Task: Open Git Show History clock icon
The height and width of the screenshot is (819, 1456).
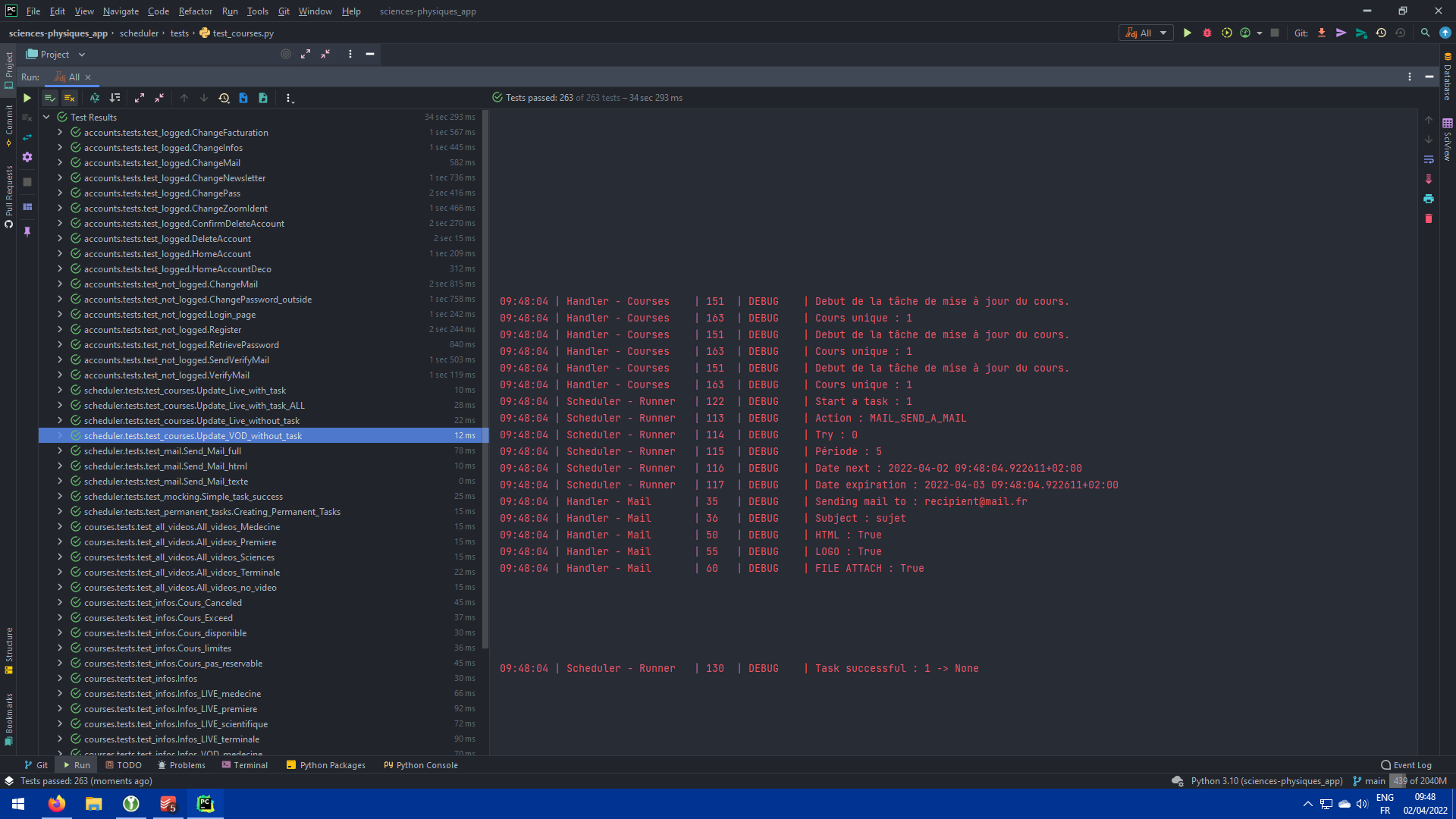Action: pos(1381,33)
